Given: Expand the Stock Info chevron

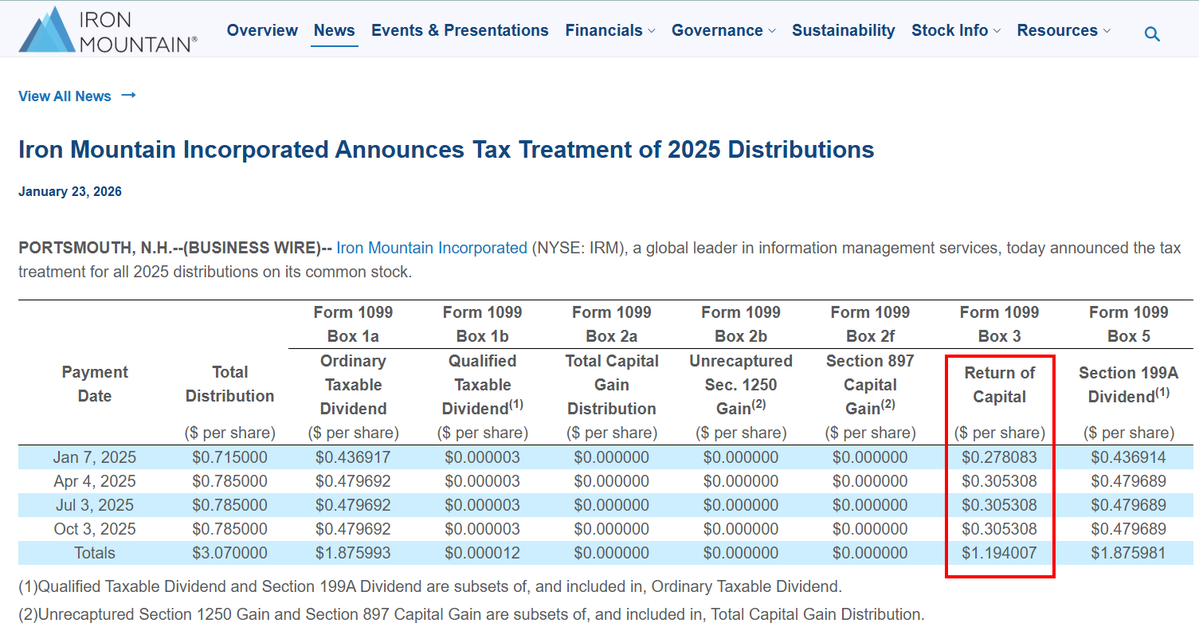Looking at the screenshot, I should click(x=996, y=31).
